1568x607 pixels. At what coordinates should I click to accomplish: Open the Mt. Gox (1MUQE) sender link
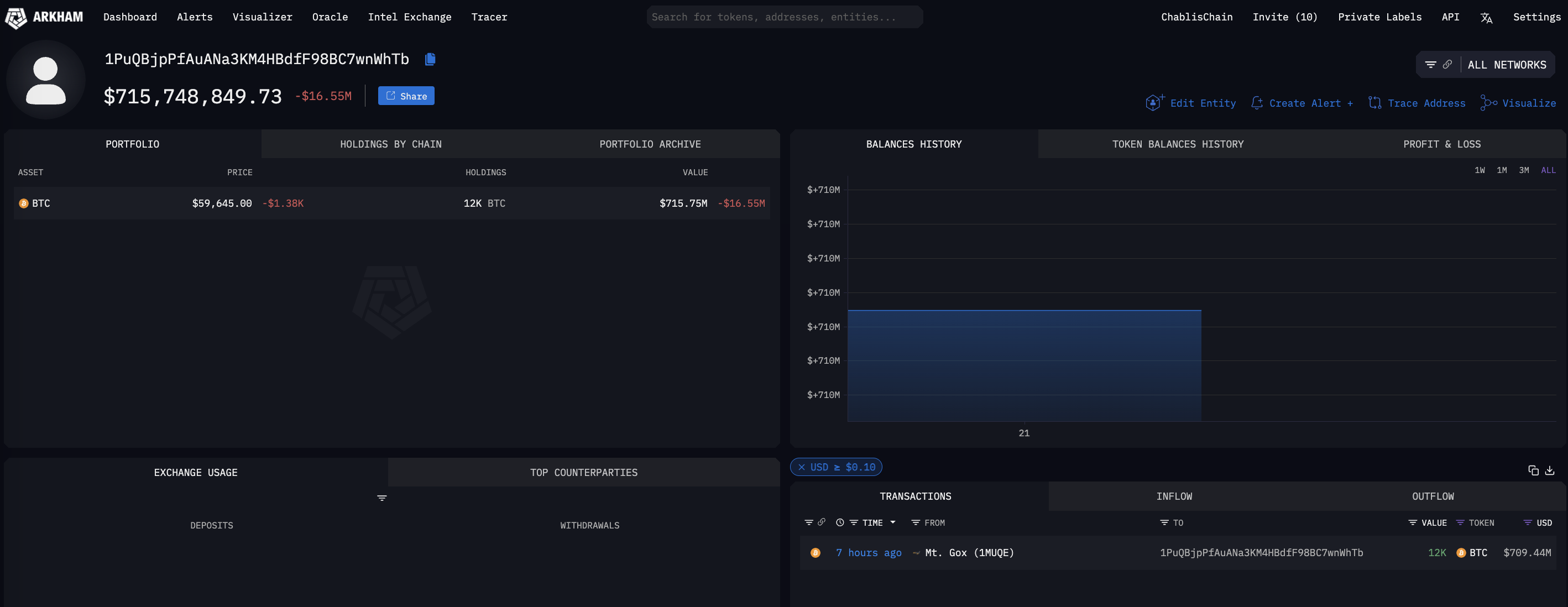pos(969,553)
